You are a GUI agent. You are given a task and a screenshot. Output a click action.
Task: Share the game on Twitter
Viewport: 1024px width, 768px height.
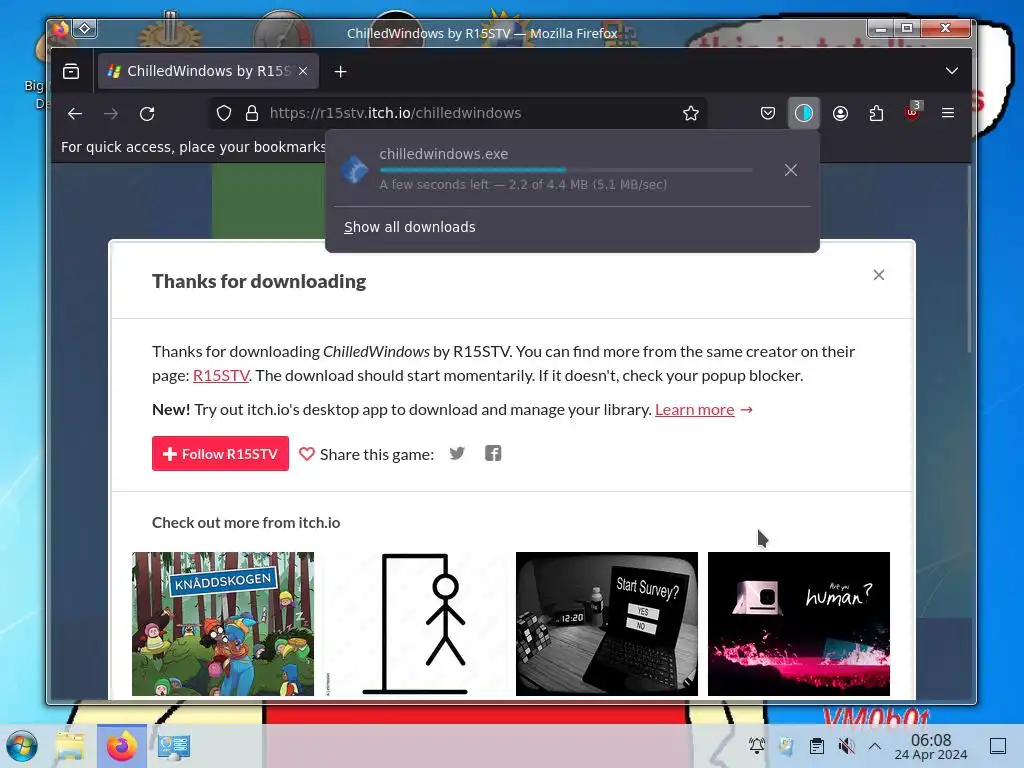click(x=457, y=453)
